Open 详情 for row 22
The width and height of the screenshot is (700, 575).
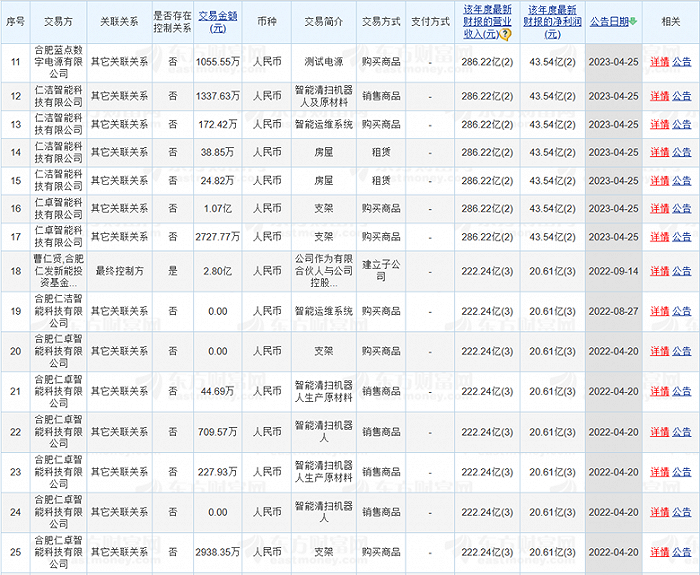pos(659,432)
